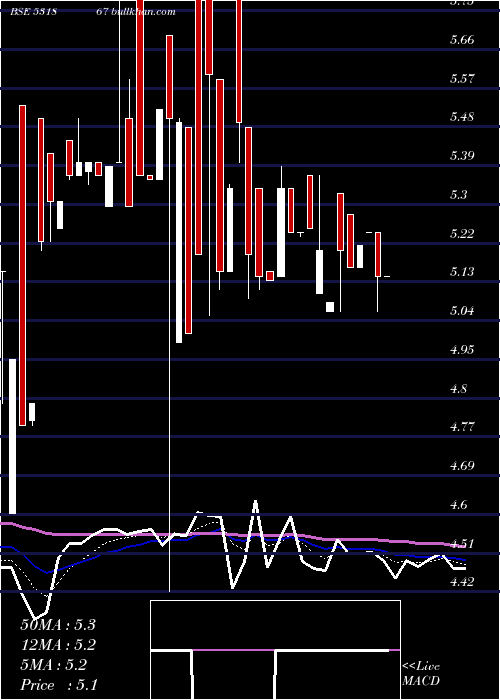Click the 4.95 price axis label
Image resolution: width=500 pixels, height=700 pixels.
[x=462, y=349]
